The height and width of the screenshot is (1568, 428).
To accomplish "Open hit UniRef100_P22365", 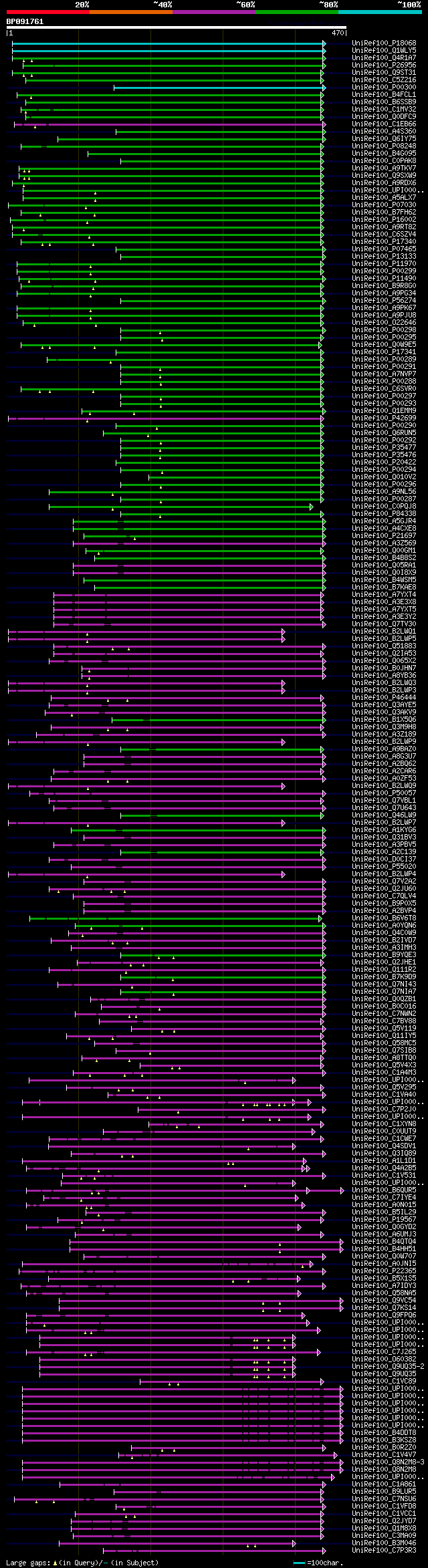I will [384, 1271].
